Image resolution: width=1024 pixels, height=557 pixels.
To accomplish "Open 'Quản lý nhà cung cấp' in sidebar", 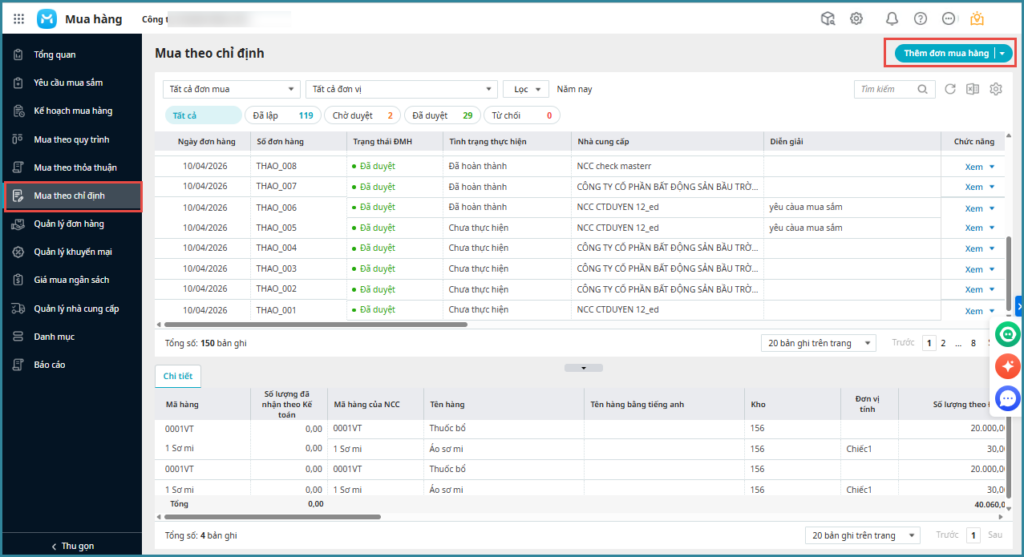I will point(76,308).
